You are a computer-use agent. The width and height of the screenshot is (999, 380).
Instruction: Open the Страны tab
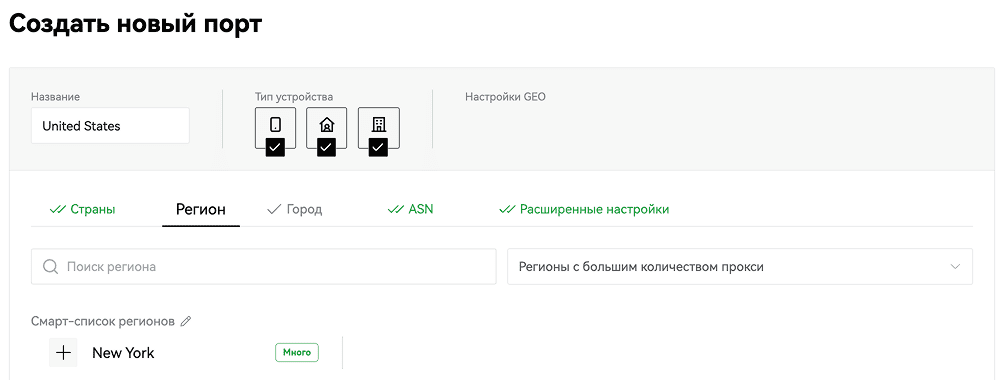pyautogui.click(x=83, y=209)
